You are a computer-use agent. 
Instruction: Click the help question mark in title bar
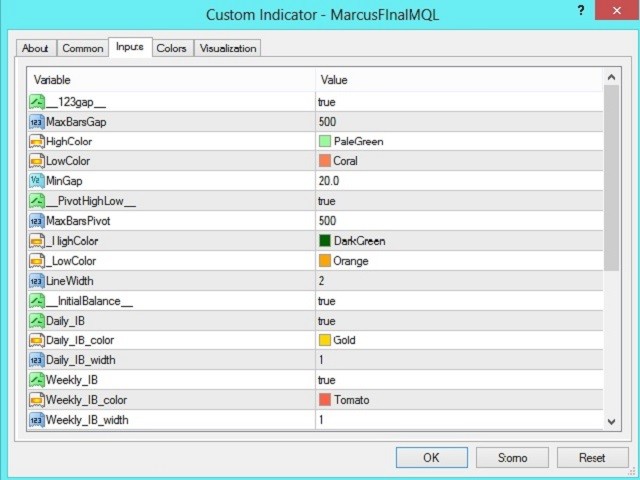tap(581, 11)
